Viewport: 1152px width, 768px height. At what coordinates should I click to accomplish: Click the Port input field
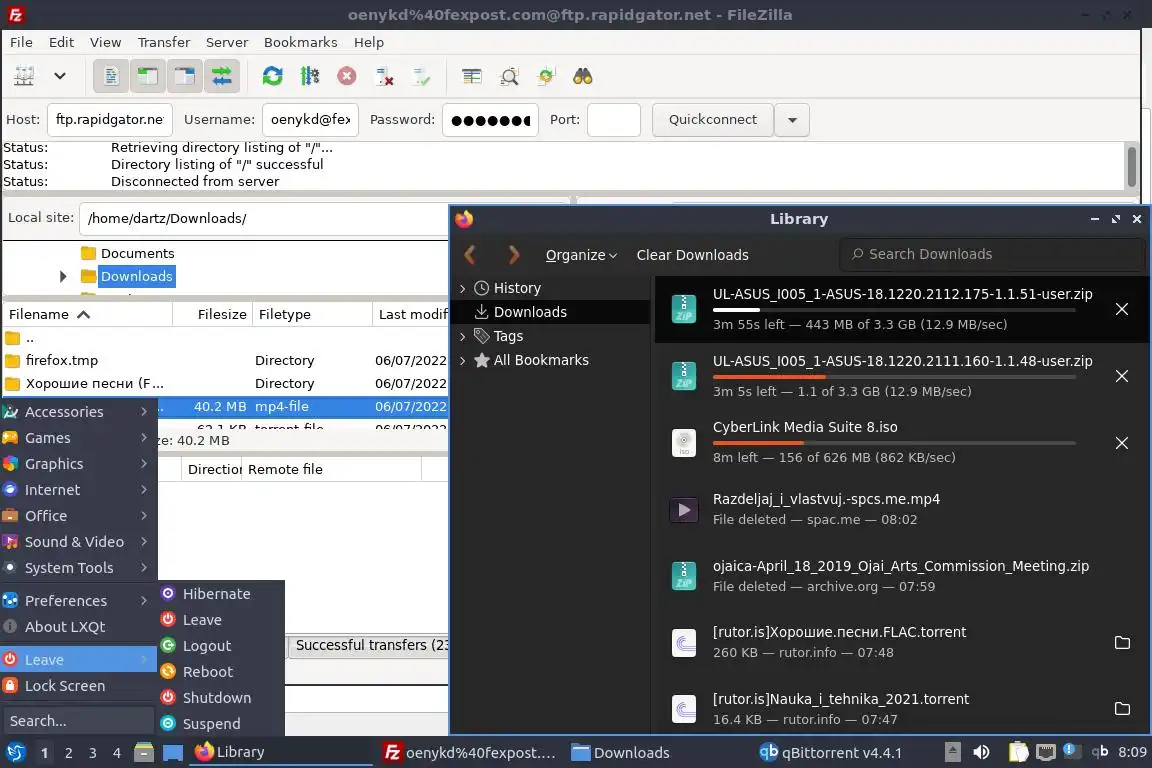click(x=614, y=119)
